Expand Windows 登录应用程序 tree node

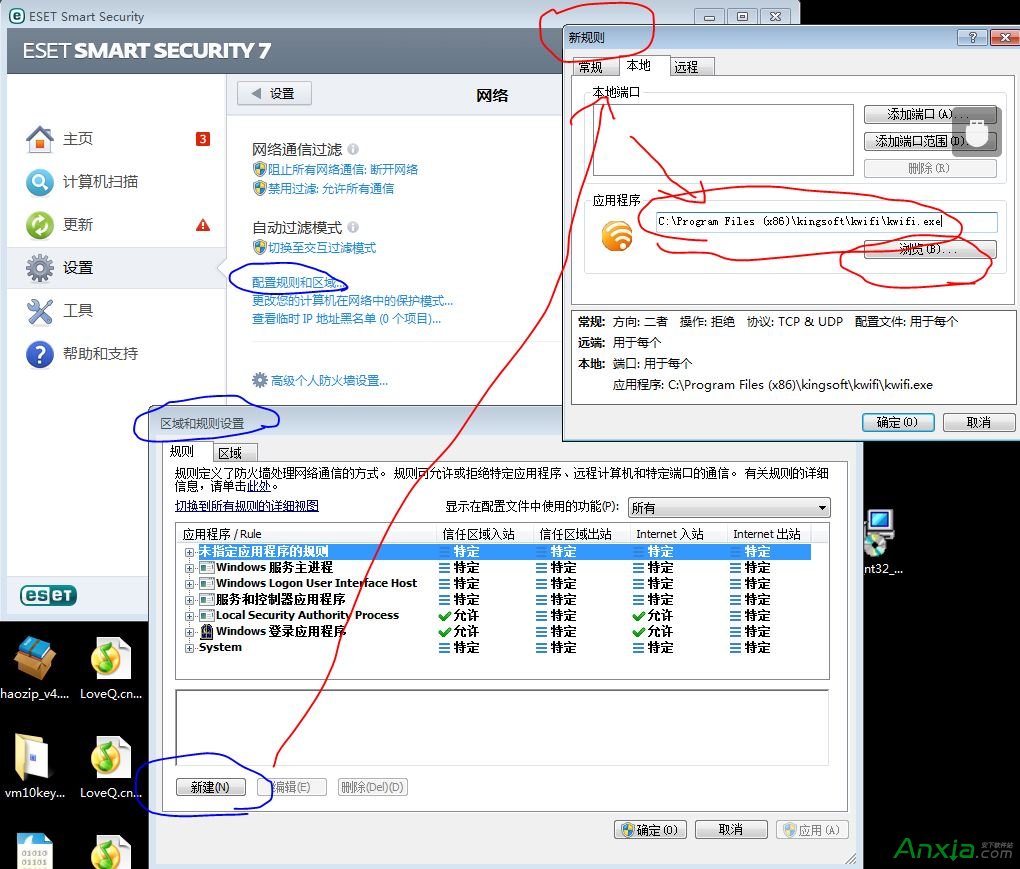[x=189, y=632]
